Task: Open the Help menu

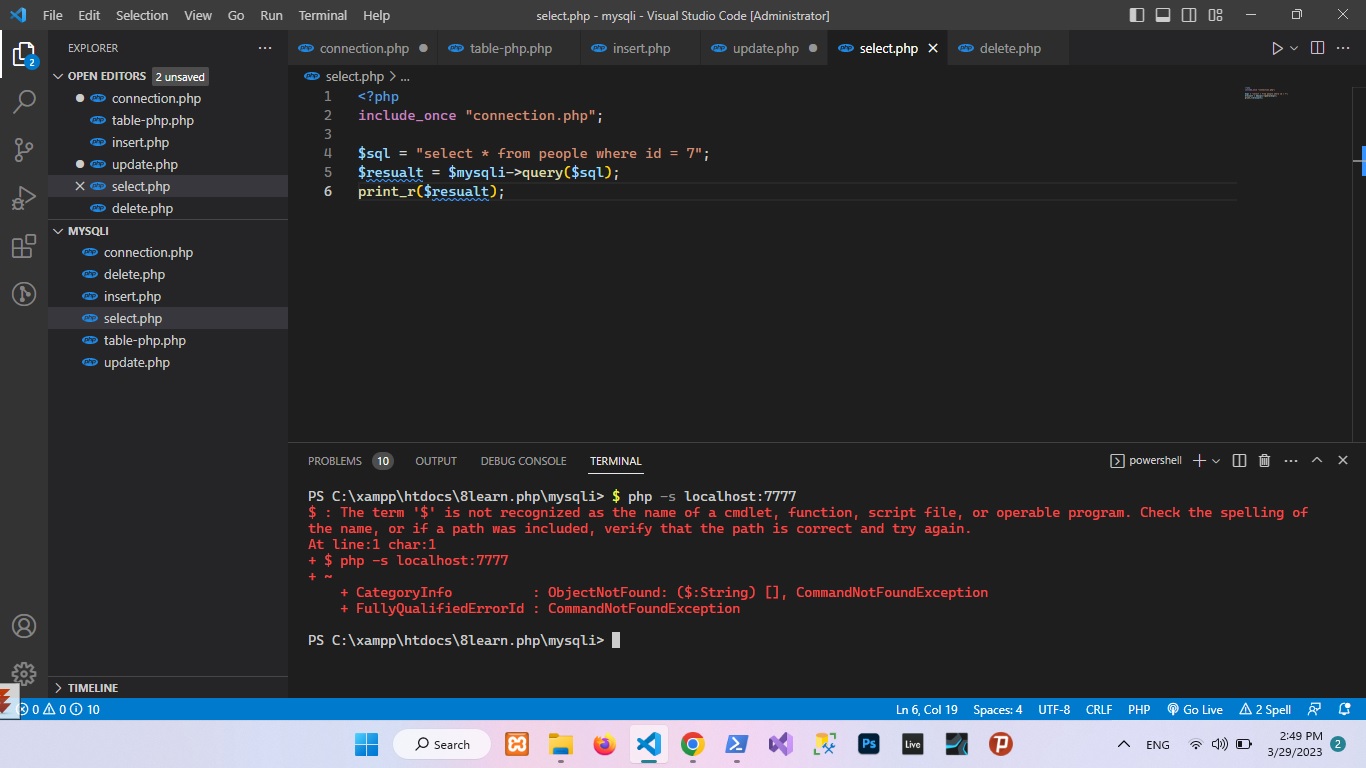Action: (x=376, y=15)
